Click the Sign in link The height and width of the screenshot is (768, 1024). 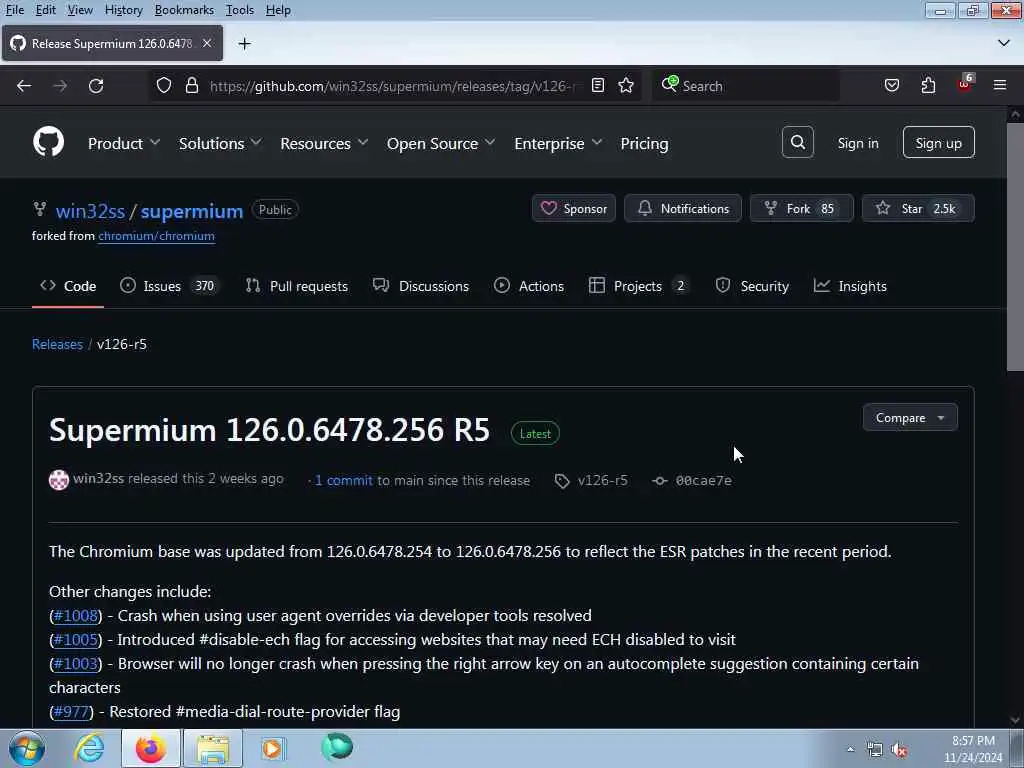click(x=858, y=143)
